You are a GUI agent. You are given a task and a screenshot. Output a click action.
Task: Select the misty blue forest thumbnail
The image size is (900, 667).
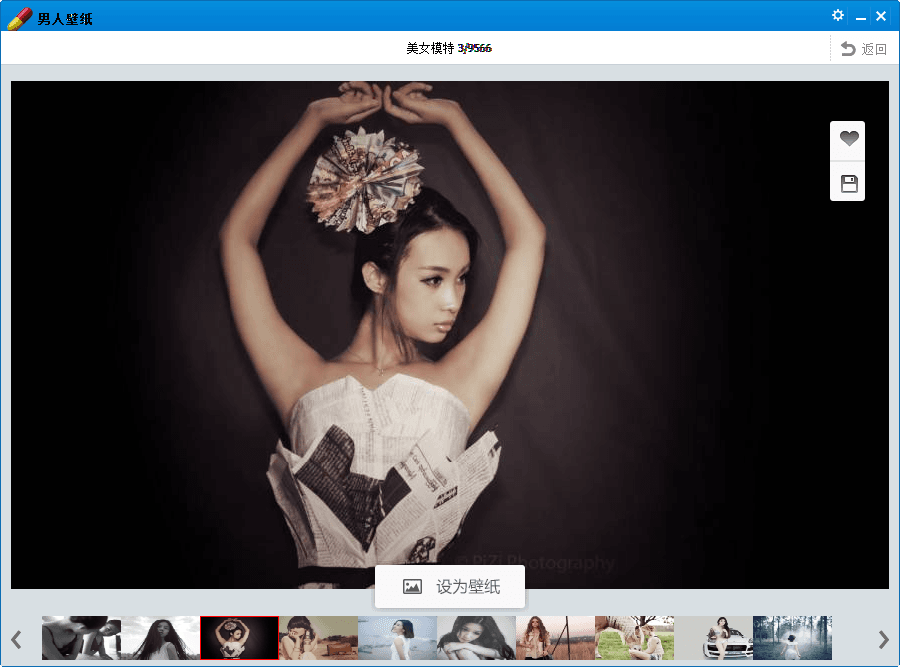[x=792, y=638]
